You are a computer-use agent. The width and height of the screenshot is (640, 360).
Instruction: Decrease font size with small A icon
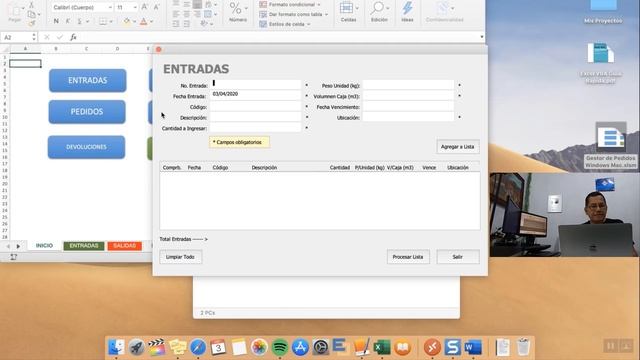157,7
